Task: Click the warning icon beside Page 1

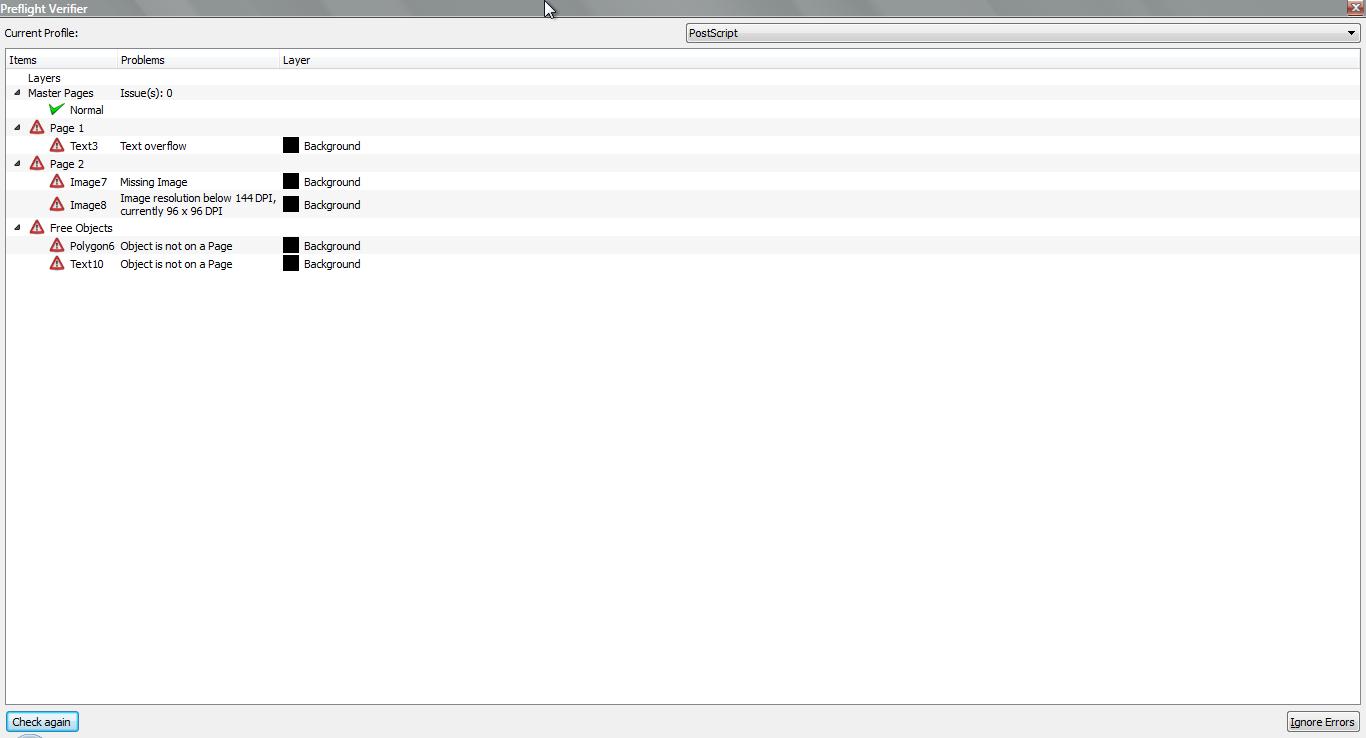Action: click(x=37, y=127)
